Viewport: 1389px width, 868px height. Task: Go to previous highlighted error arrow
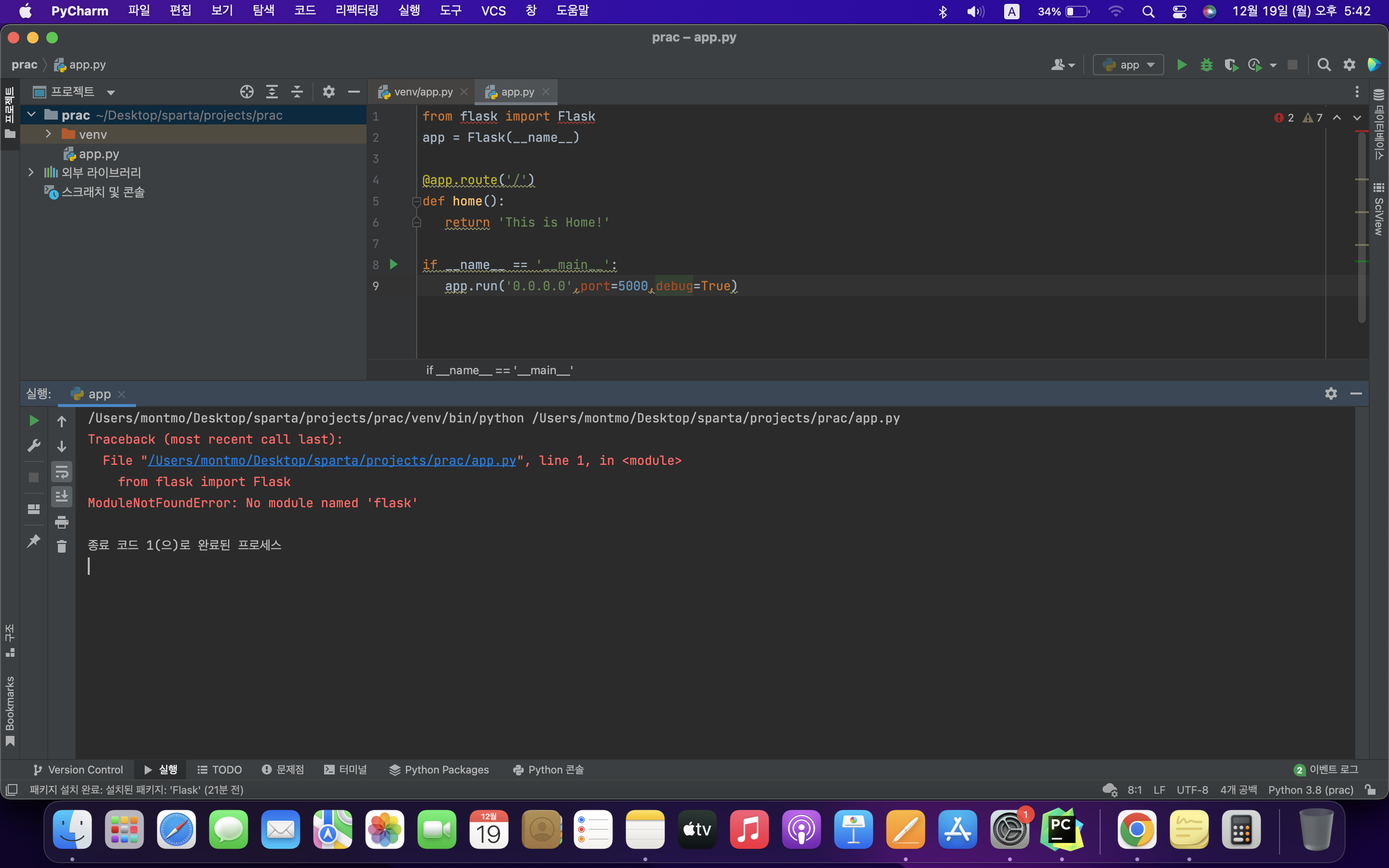pyautogui.click(x=1337, y=118)
